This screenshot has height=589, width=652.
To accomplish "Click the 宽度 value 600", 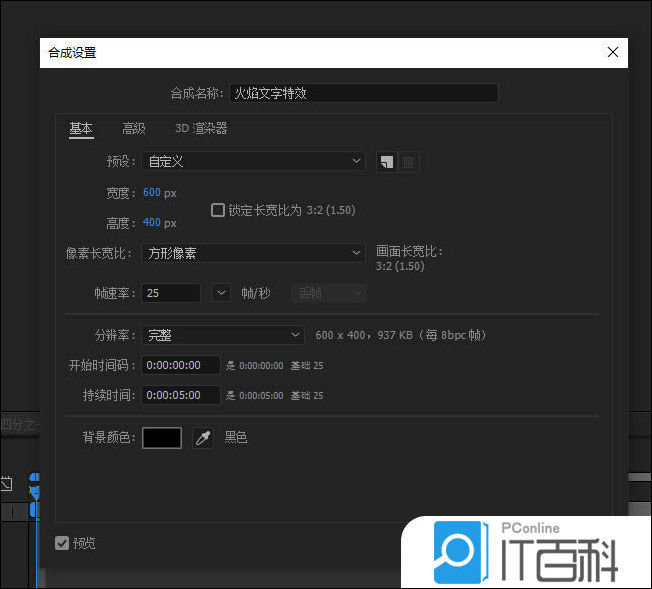I will (152, 192).
